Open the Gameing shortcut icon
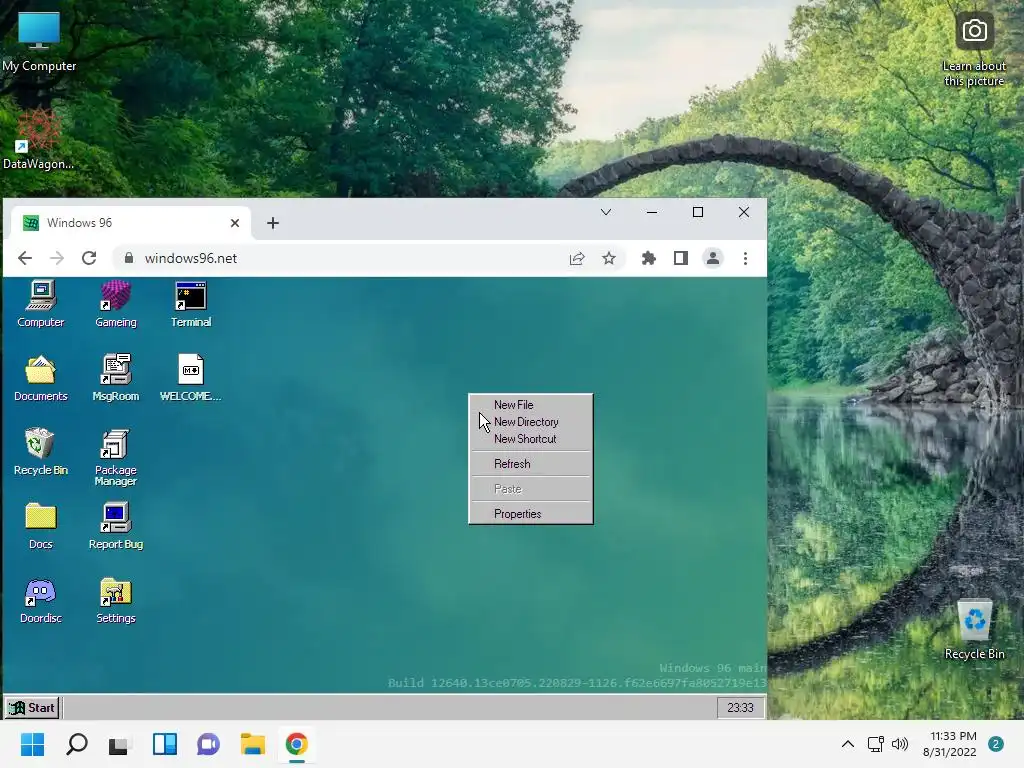Image resolution: width=1024 pixels, height=768 pixels. point(116,304)
